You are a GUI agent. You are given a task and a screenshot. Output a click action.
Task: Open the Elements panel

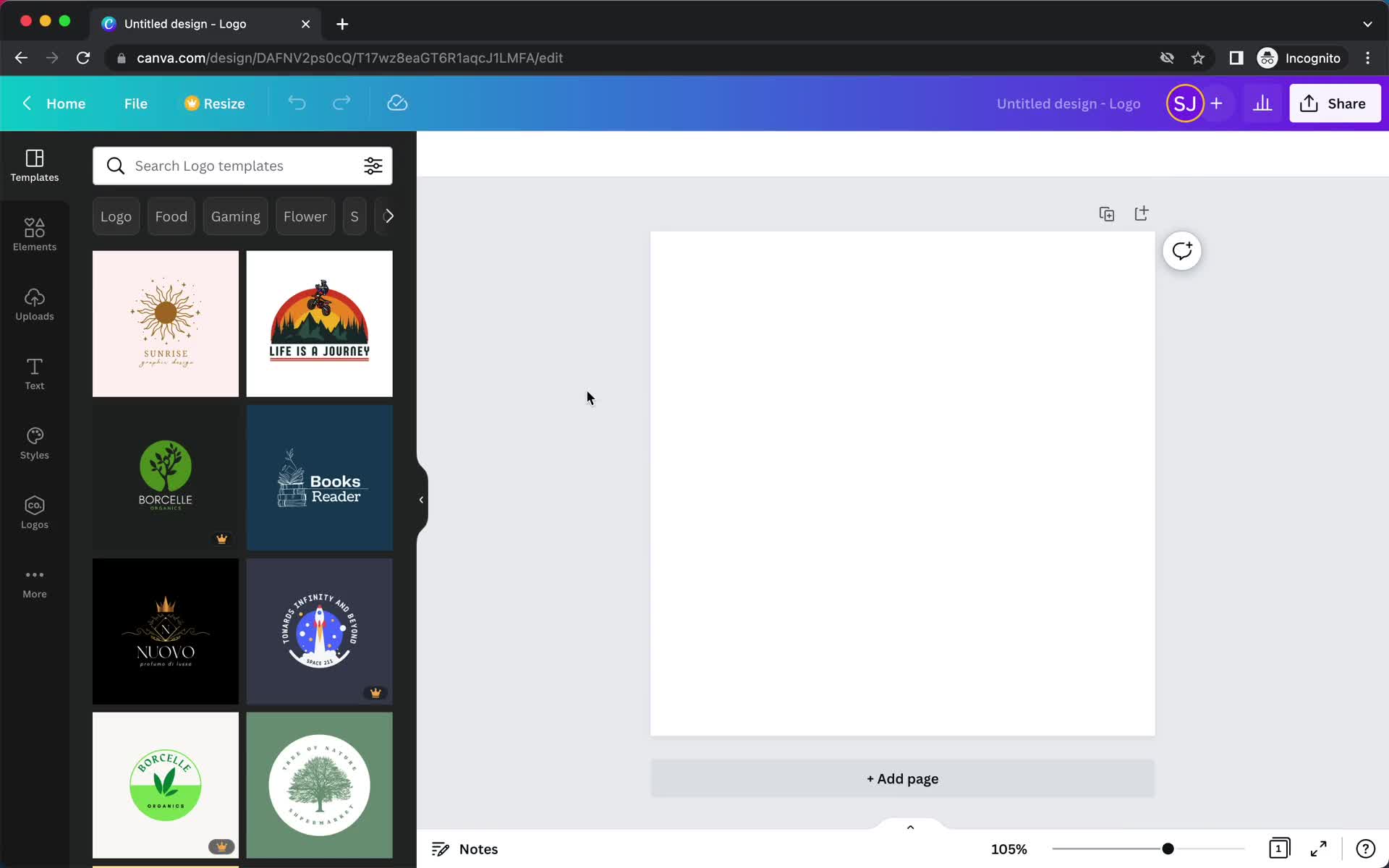pos(34,233)
